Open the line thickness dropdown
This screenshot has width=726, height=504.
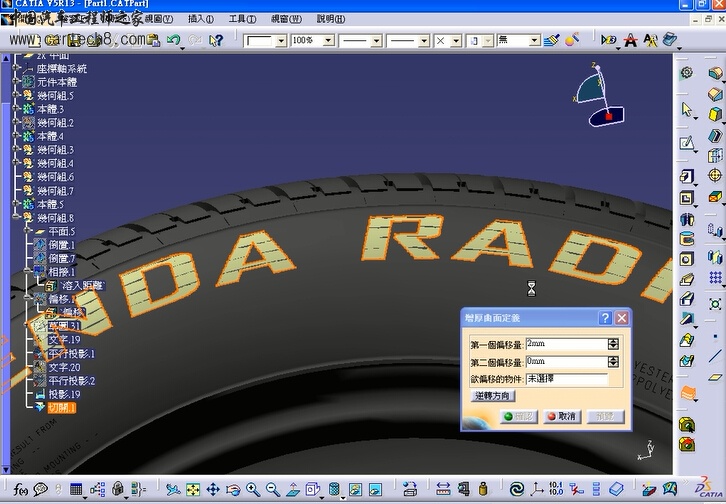(x=376, y=41)
